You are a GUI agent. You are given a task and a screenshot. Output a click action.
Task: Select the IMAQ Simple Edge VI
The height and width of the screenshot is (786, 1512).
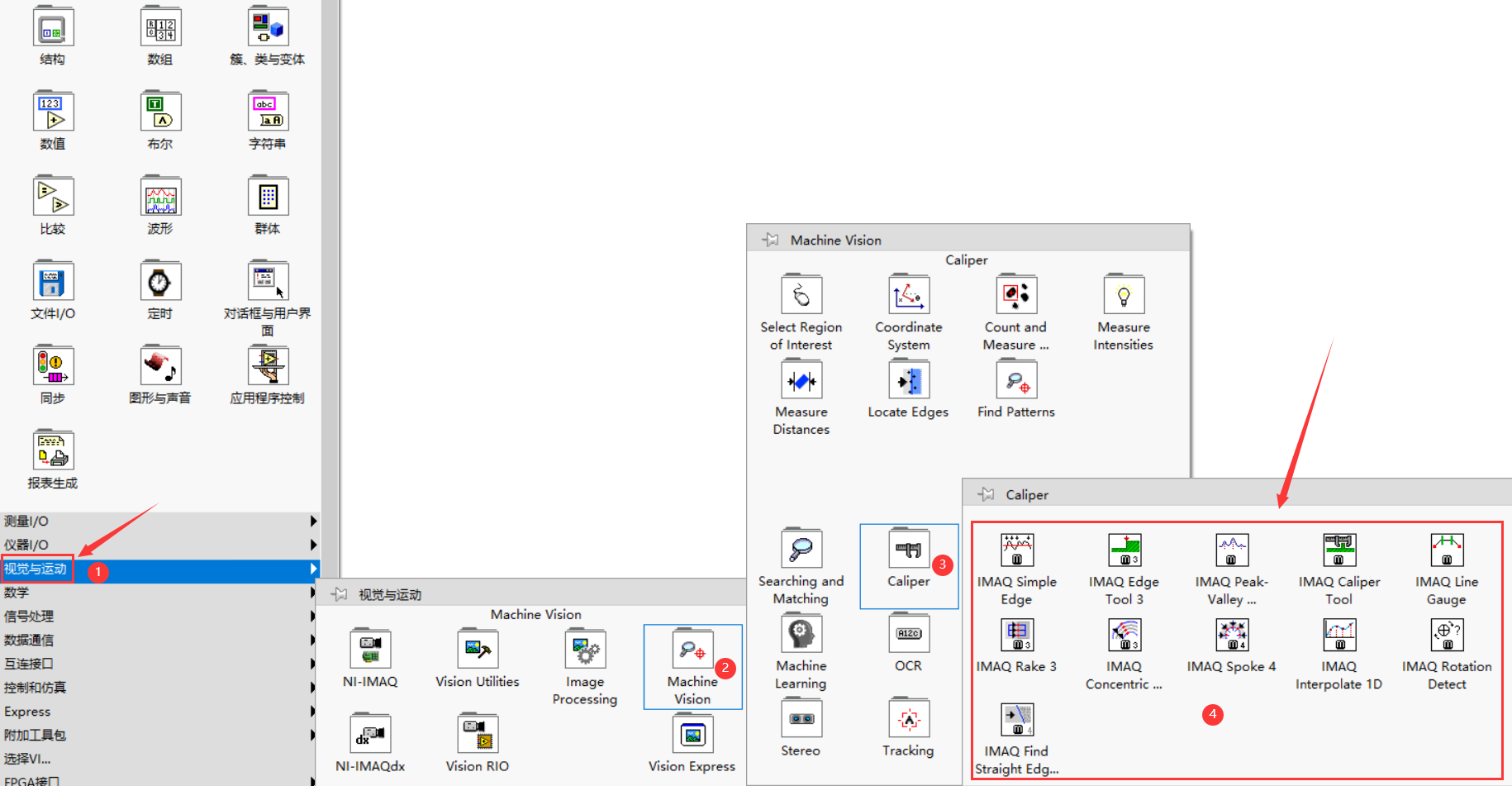click(1017, 550)
